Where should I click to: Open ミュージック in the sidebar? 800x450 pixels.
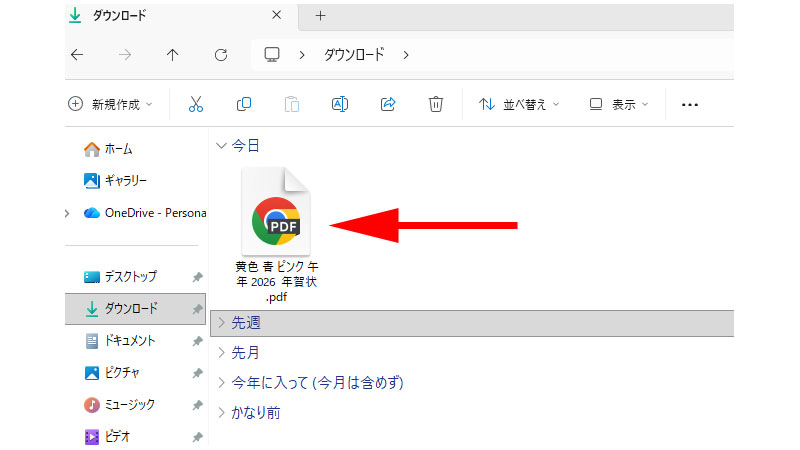click(x=119, y=405)
